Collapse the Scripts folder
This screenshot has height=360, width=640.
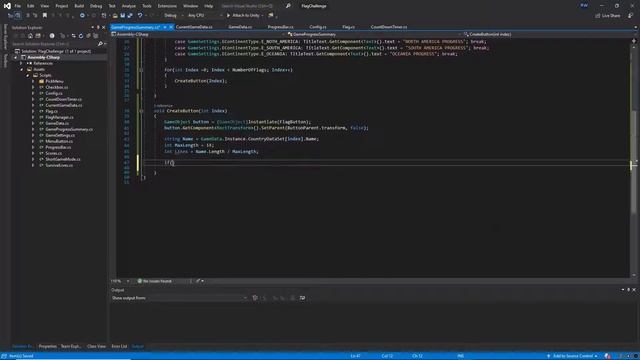[28, 76]
